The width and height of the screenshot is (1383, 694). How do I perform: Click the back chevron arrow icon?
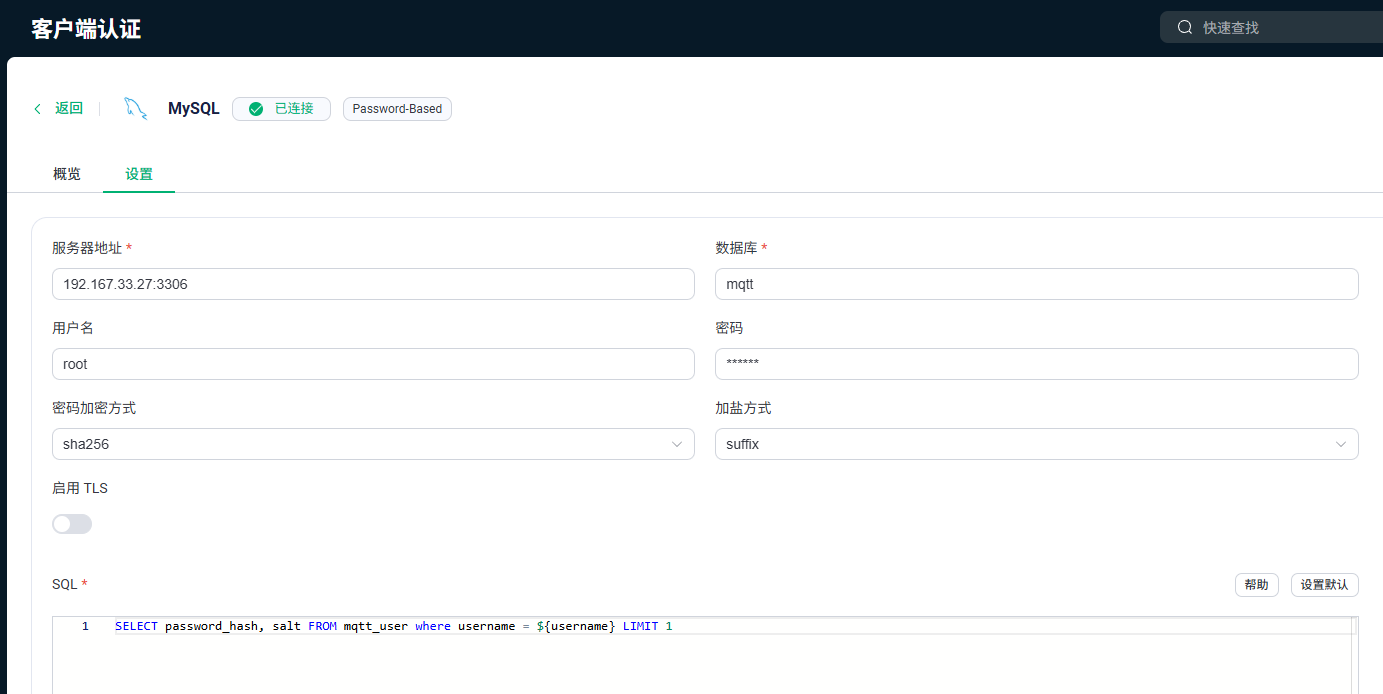[x=38, y=109]
